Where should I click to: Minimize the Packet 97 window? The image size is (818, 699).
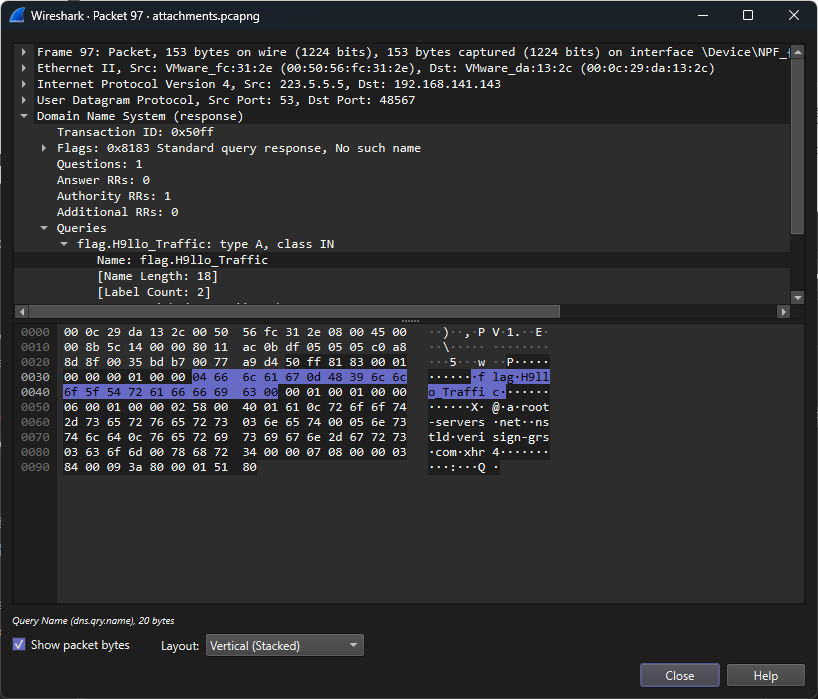point(703,16)
